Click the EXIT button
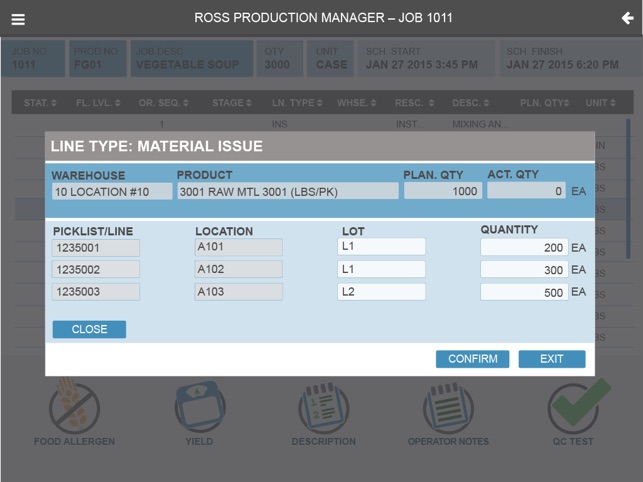The image size is (643, 482). click(x=552, y=359)
